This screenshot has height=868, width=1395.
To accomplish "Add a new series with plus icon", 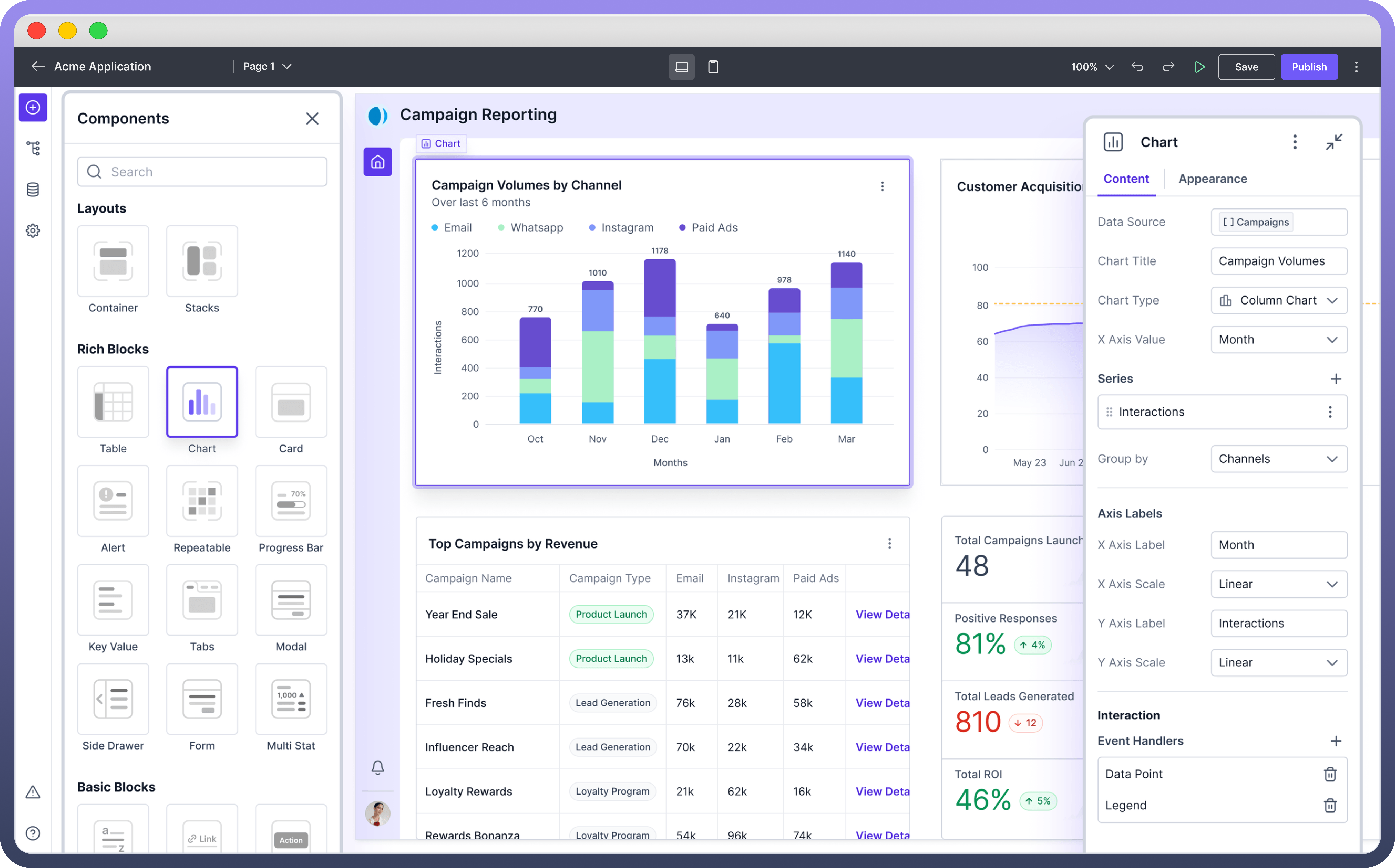I will coord(1336,379).
